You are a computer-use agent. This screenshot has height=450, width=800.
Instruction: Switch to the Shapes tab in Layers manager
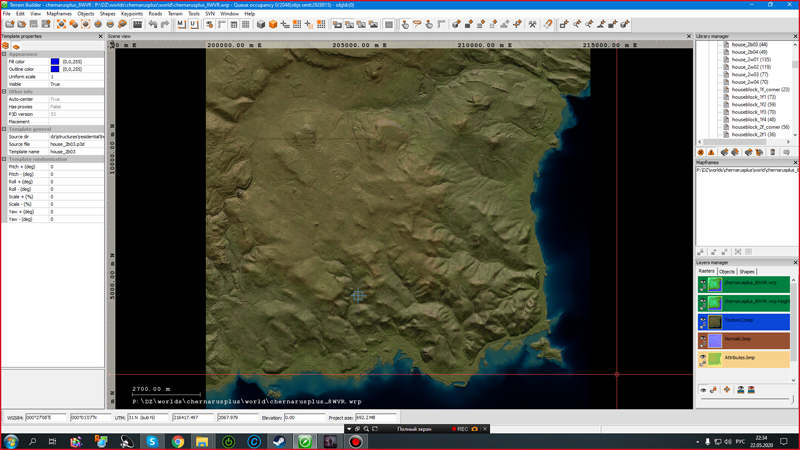pos(747,271)
